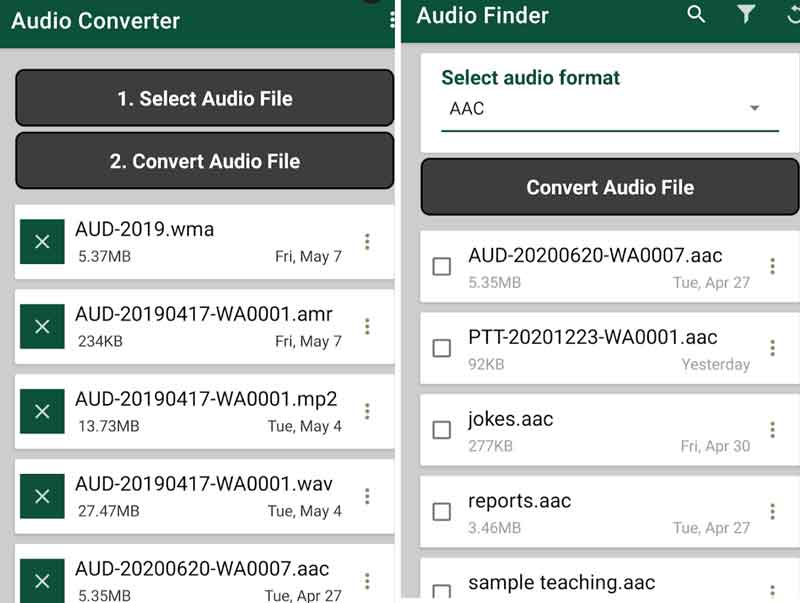Tick the PTT-20201223-WA0001.aac checkbox
Screen dimensions: 800x603
[x=441, y=348]
